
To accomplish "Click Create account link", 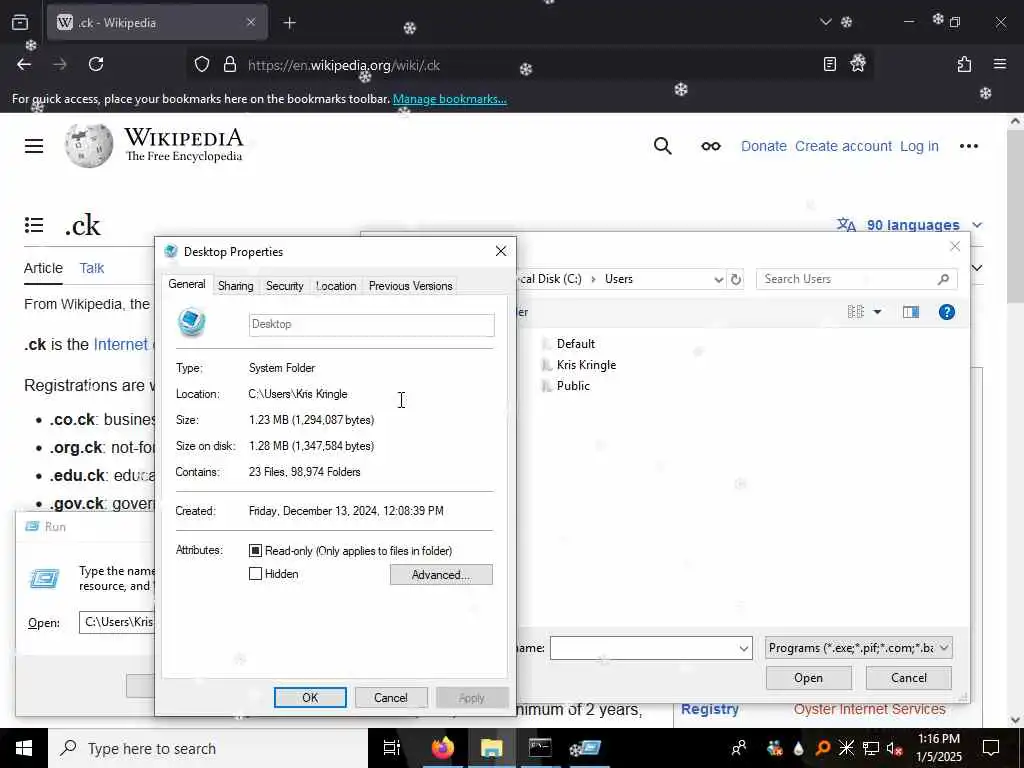I will pyautogui.click(x=843, y=146).
